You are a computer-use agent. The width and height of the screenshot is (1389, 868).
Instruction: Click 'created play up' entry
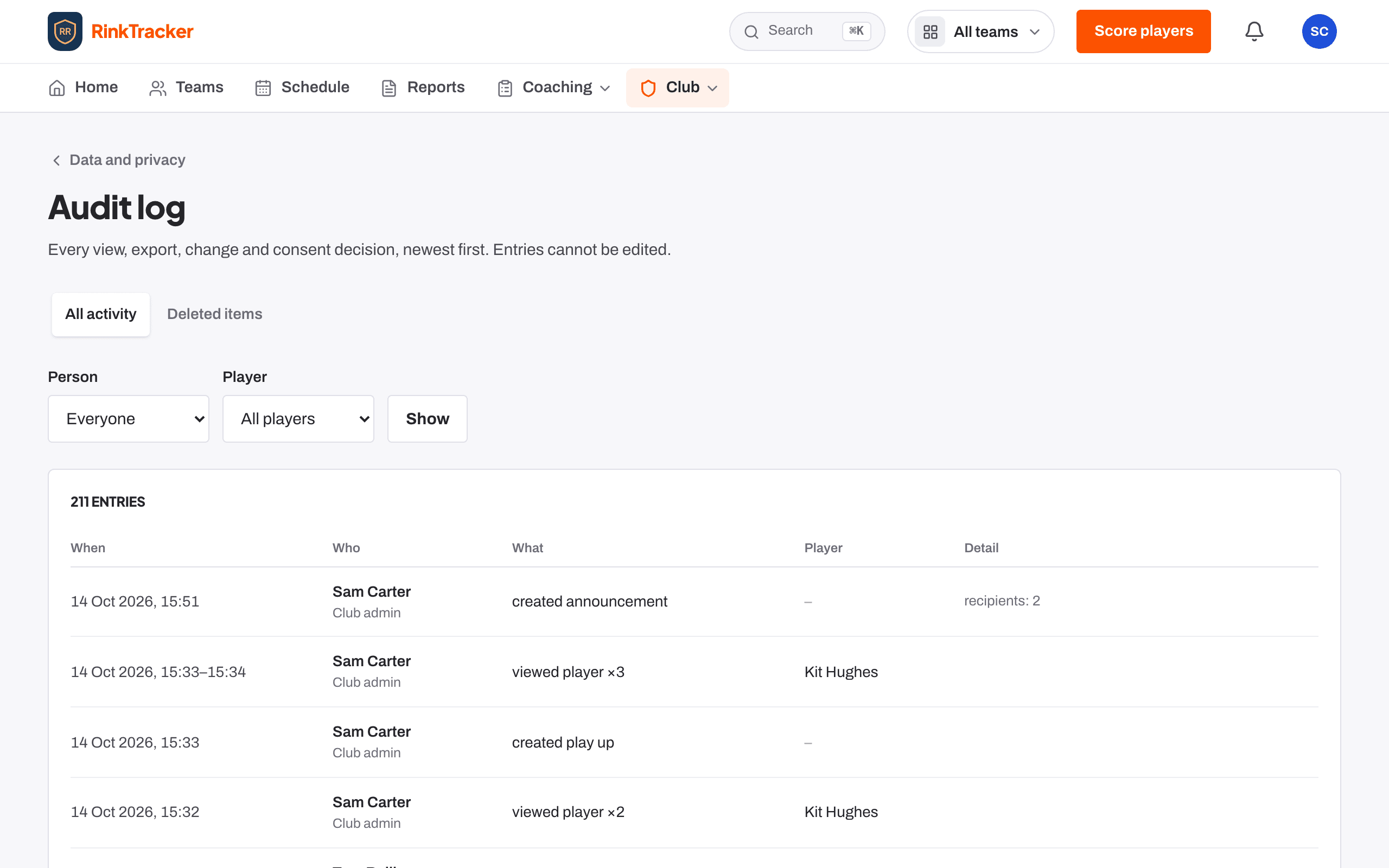click(x=563, y=742)
